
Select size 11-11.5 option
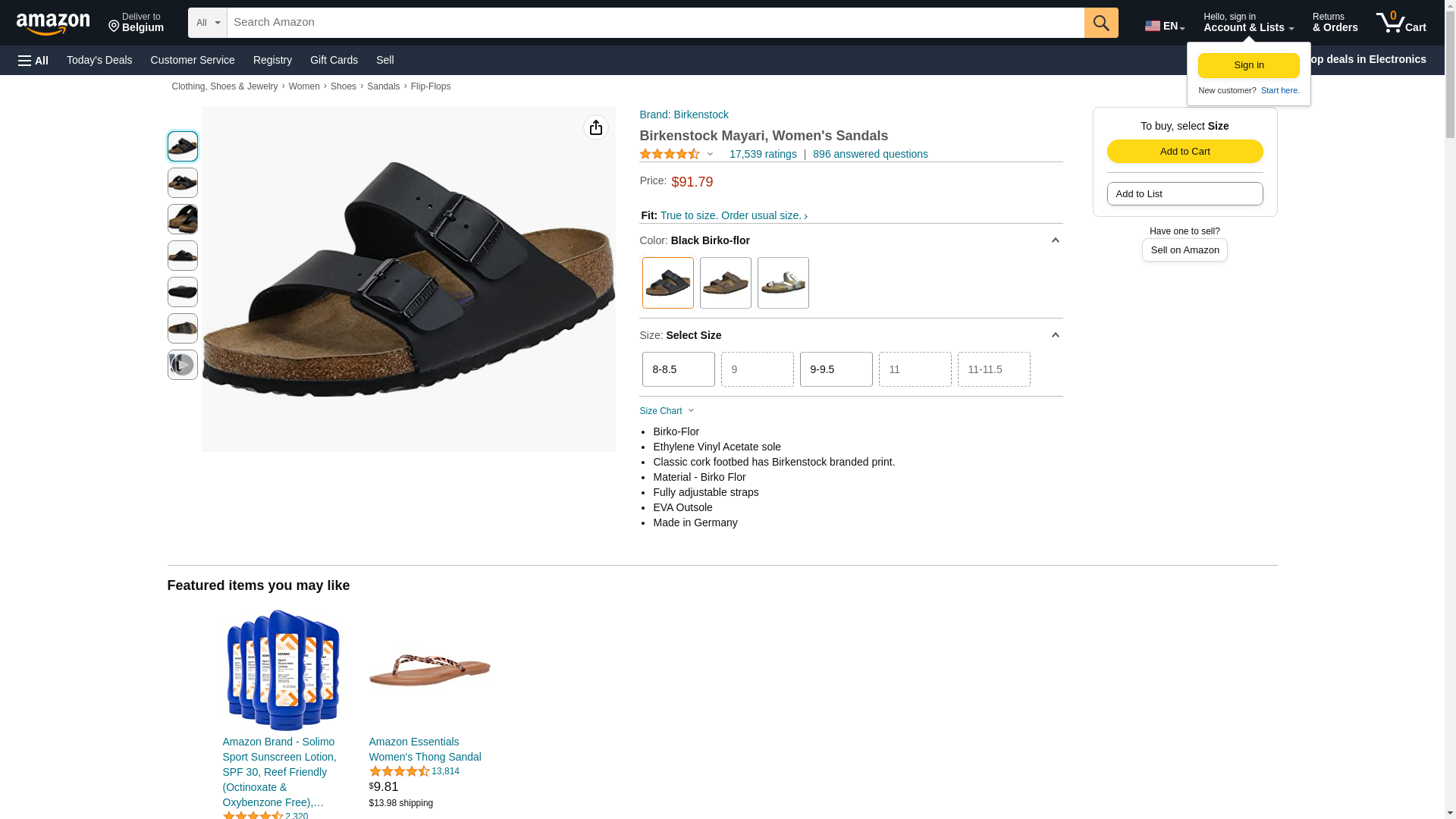(x=994, y=369)
